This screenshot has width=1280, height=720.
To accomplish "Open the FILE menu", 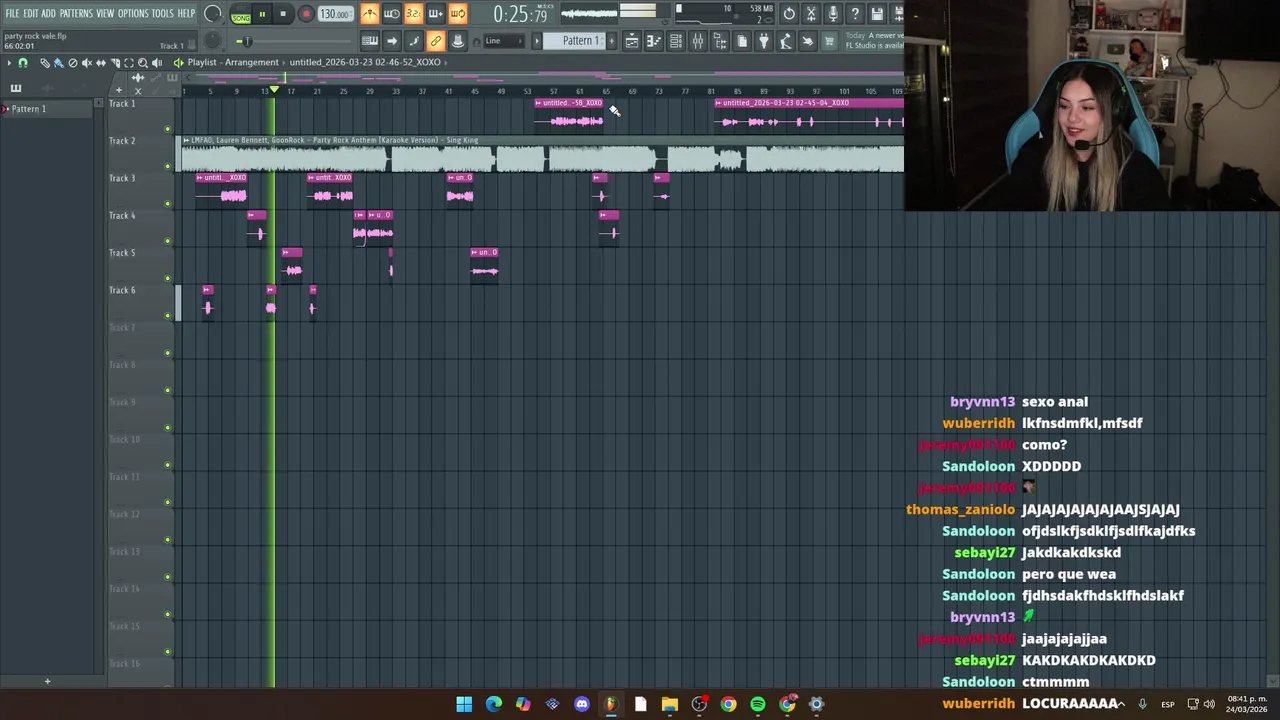I will coord(12,14).
